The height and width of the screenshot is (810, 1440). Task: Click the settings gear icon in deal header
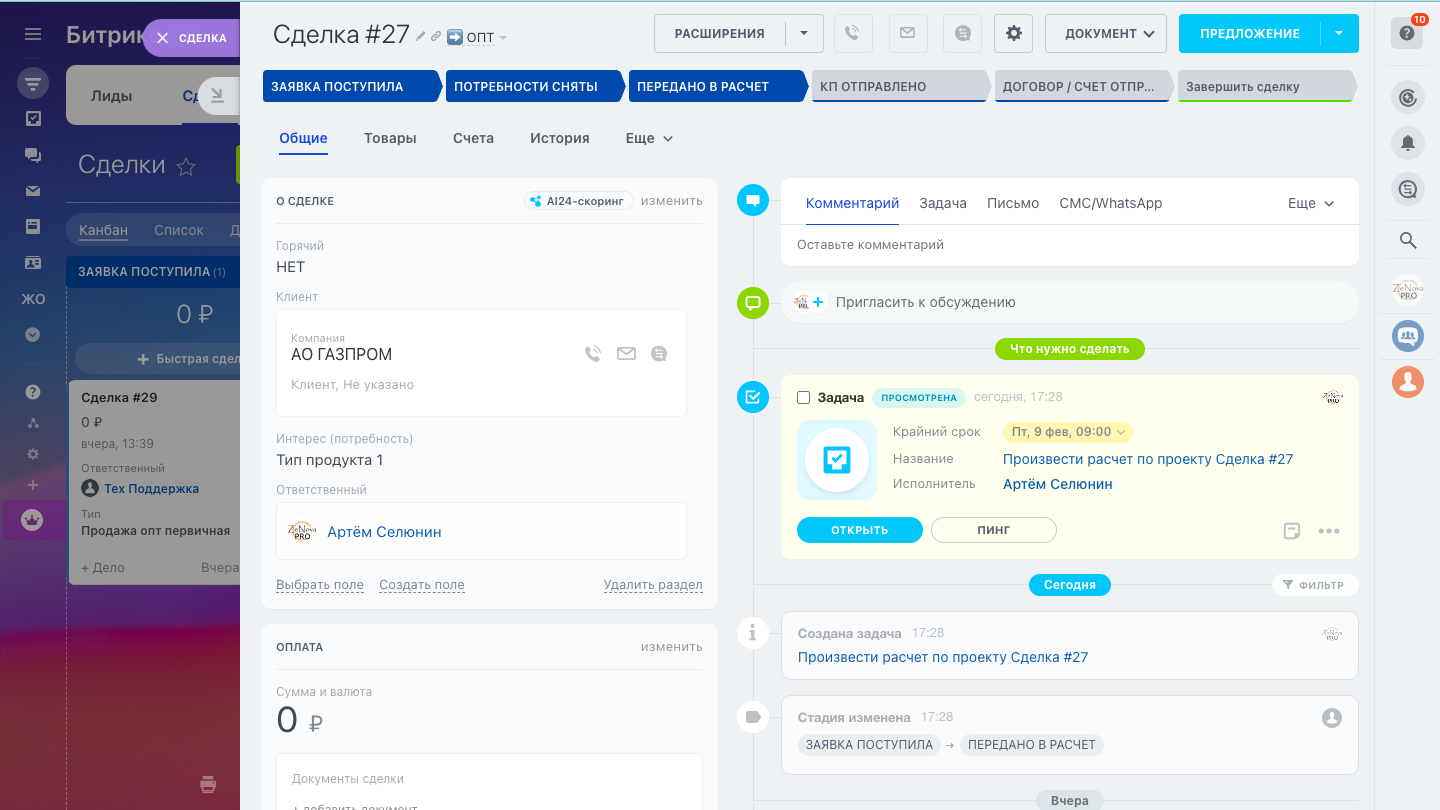1013,33
